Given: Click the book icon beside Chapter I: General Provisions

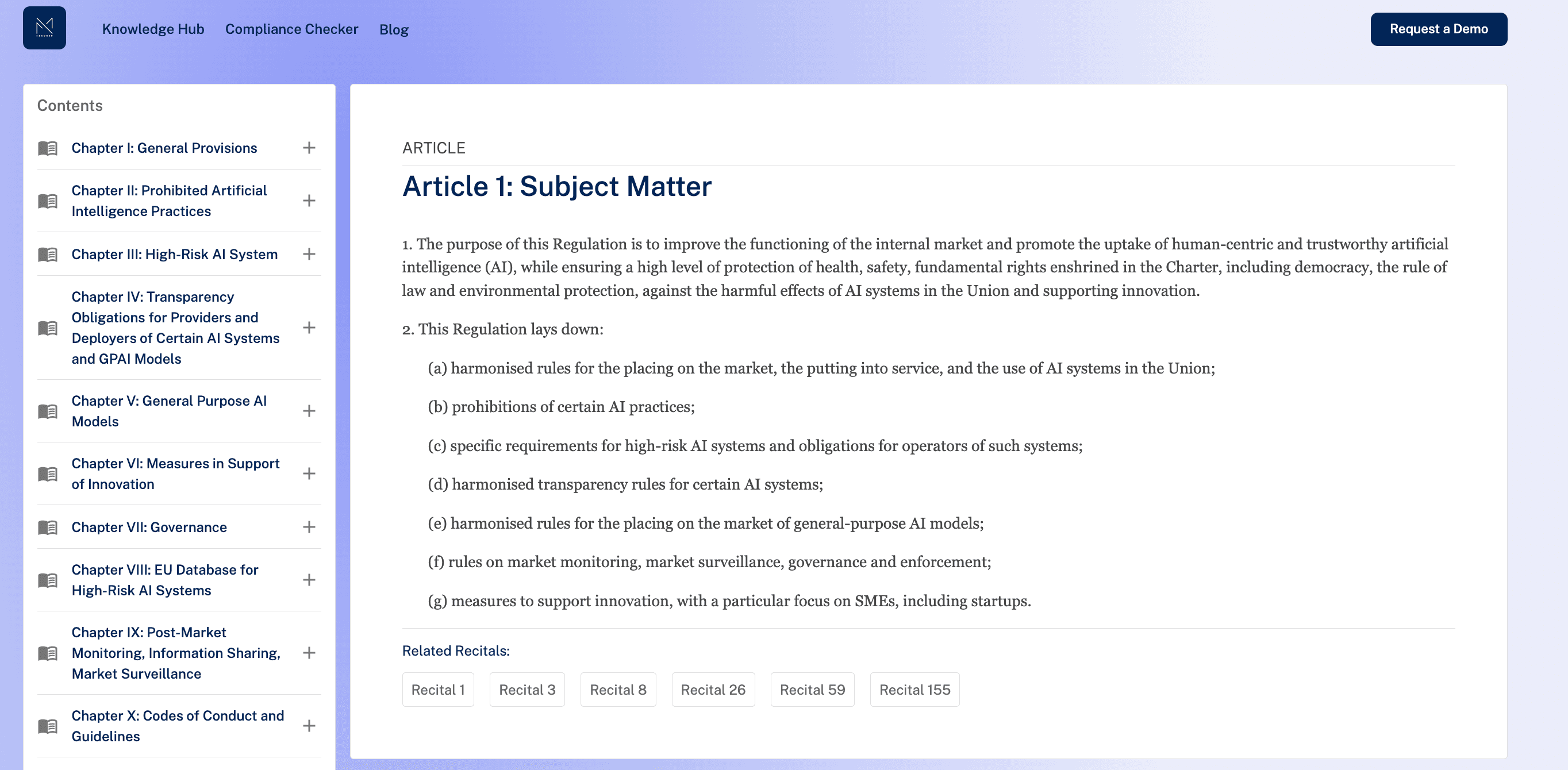Looking at the screenshot, I should point(48,148).
